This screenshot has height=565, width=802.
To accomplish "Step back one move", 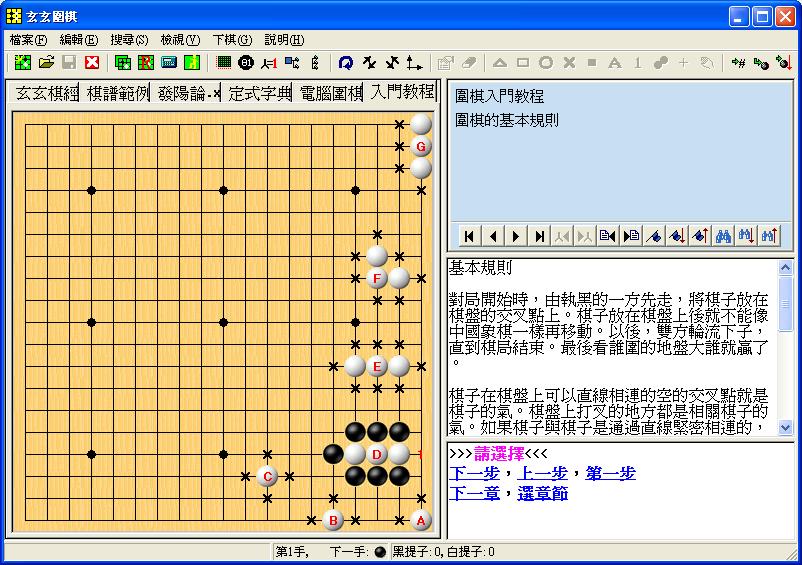I will point(493,236).
